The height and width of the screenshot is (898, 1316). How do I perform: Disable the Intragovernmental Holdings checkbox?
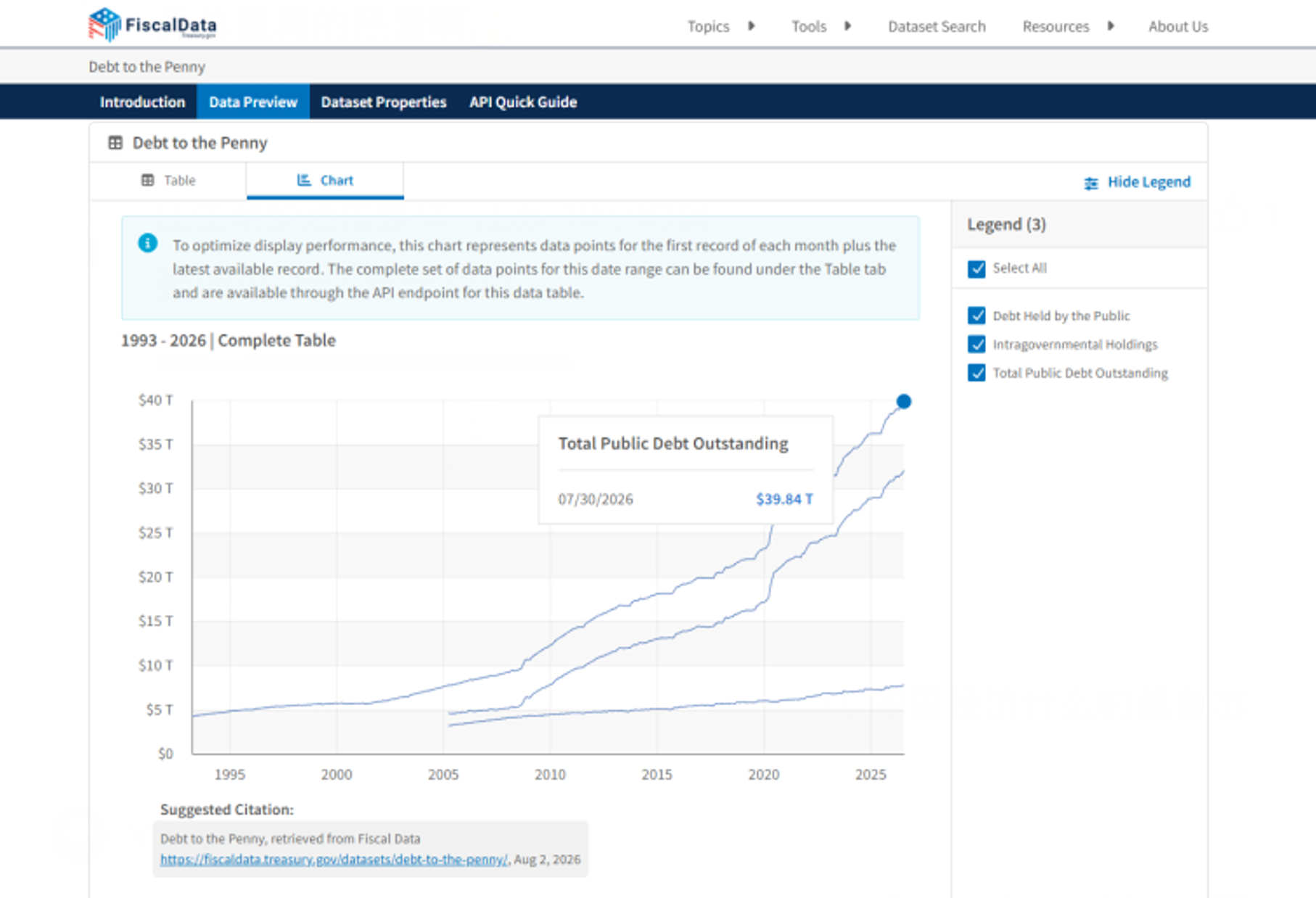point(976,344)
